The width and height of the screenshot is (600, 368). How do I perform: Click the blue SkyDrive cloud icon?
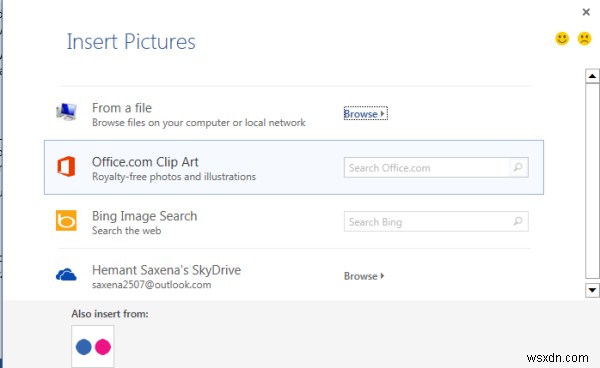66,274
